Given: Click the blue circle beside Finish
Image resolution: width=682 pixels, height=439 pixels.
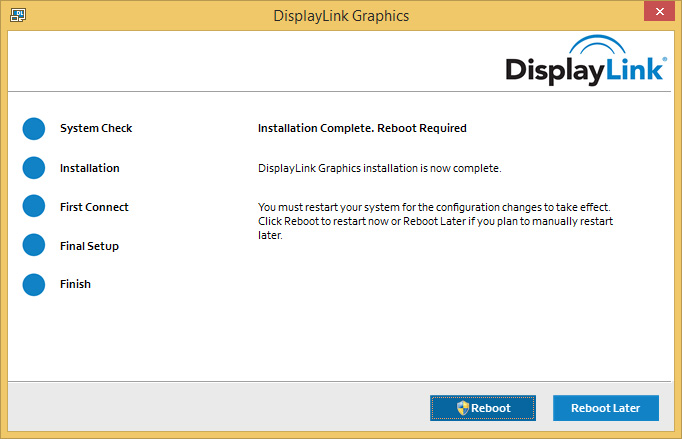Looking at the screenshot, I should (x=34, y=284).
